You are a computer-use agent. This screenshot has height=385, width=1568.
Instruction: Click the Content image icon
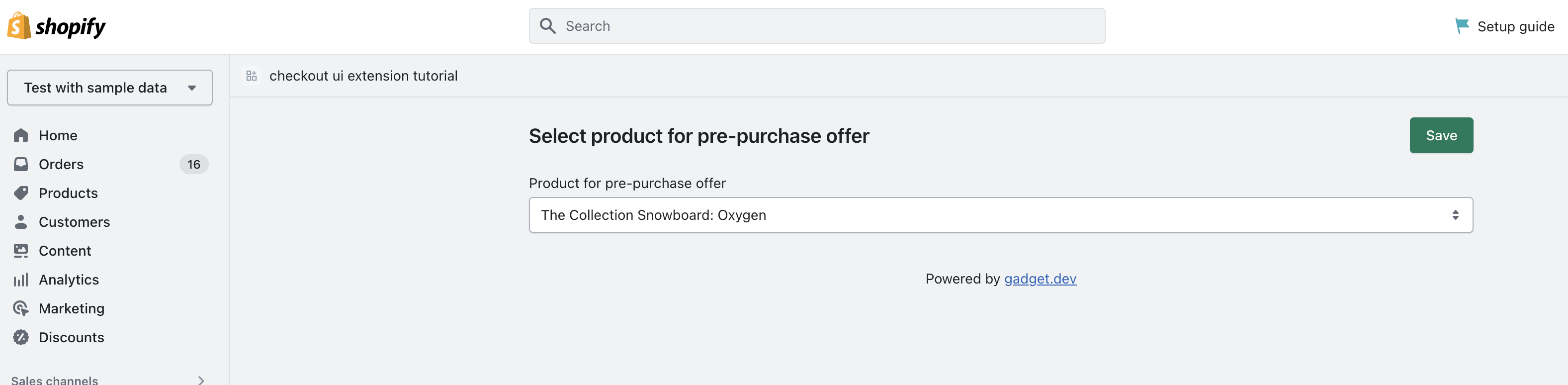(21, 250)
